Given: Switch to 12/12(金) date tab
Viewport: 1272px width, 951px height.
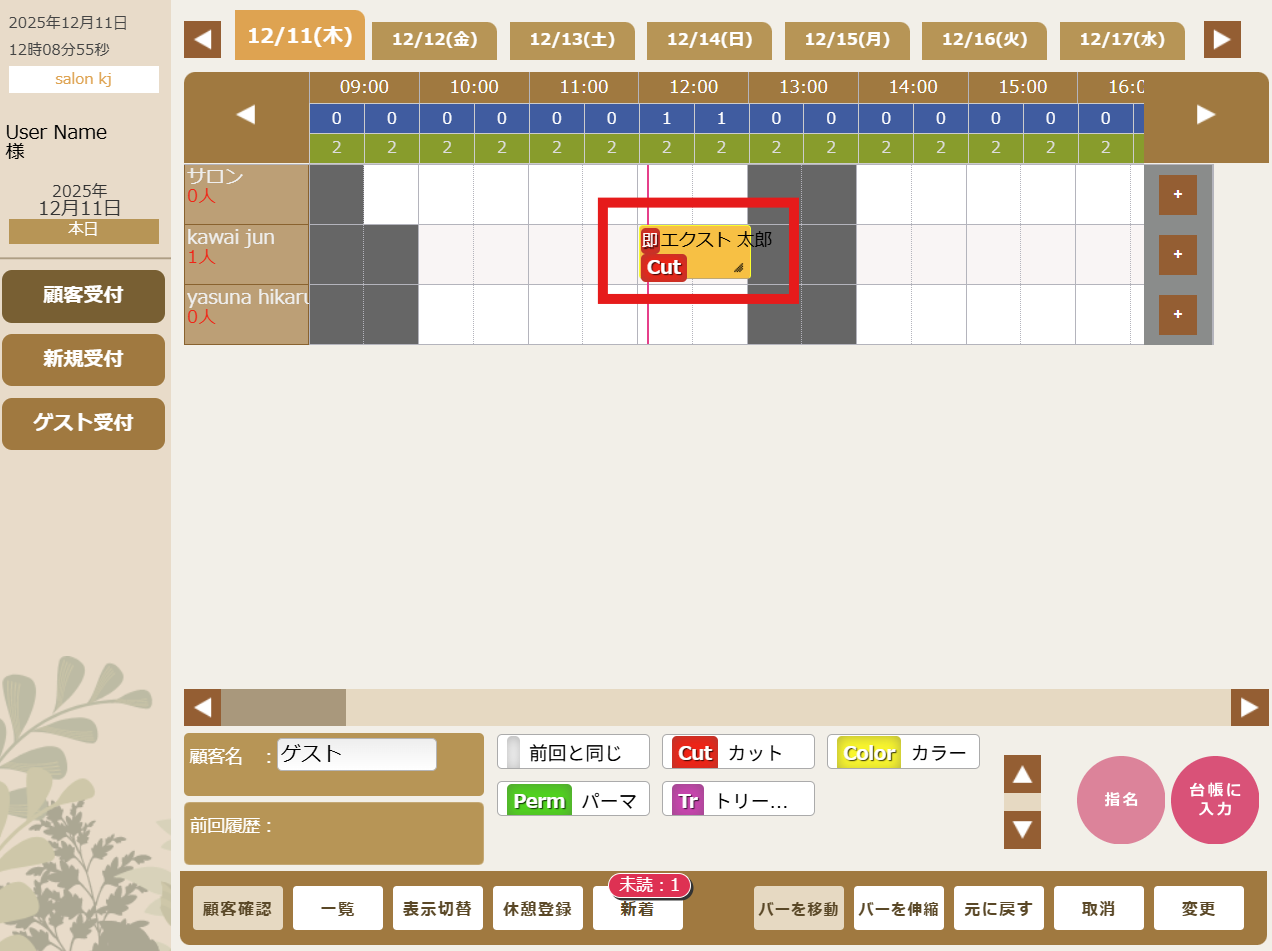Looking at the screenshot, I should (434, 40).
